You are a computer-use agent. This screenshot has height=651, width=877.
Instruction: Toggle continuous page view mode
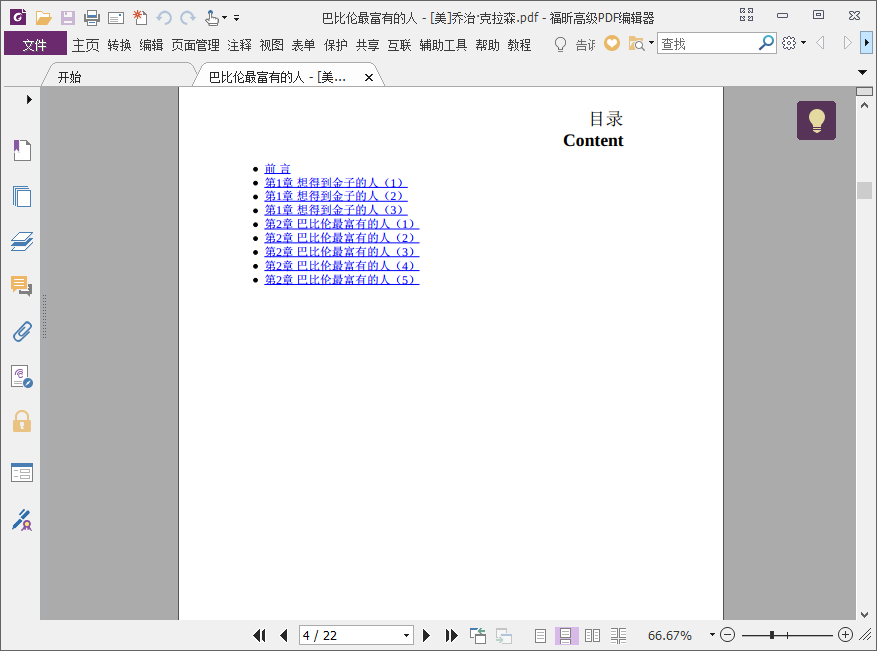[565, 635]
